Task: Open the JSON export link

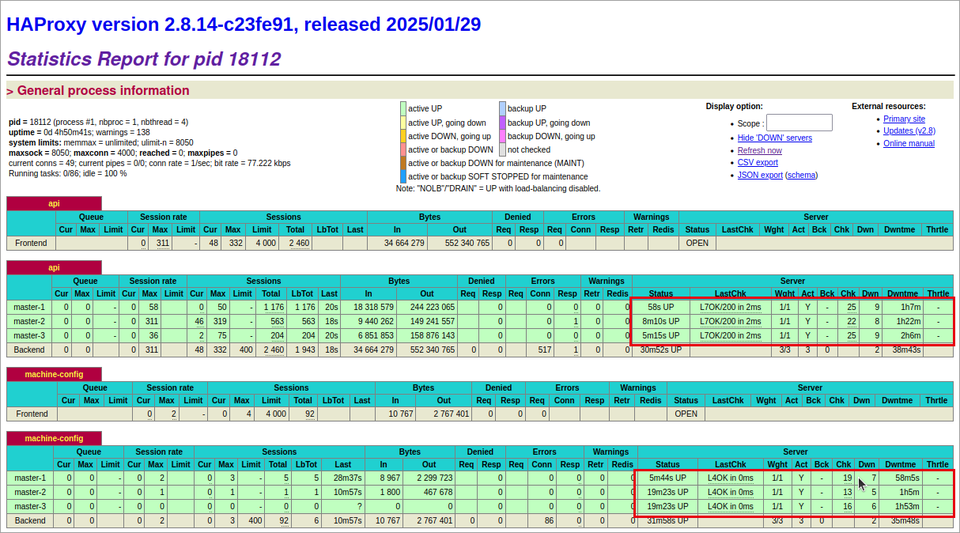Action: tap(760, 175)
